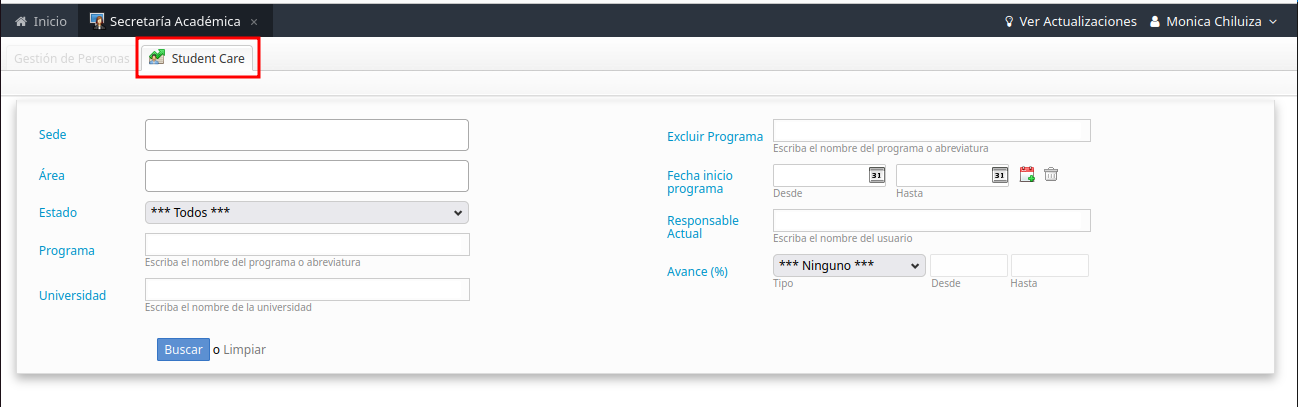The width and height of the screenshot is (1298, 407).
Task: Click the lightbulb Ver Actualizaciones icon
Action: click(1009, 21)
